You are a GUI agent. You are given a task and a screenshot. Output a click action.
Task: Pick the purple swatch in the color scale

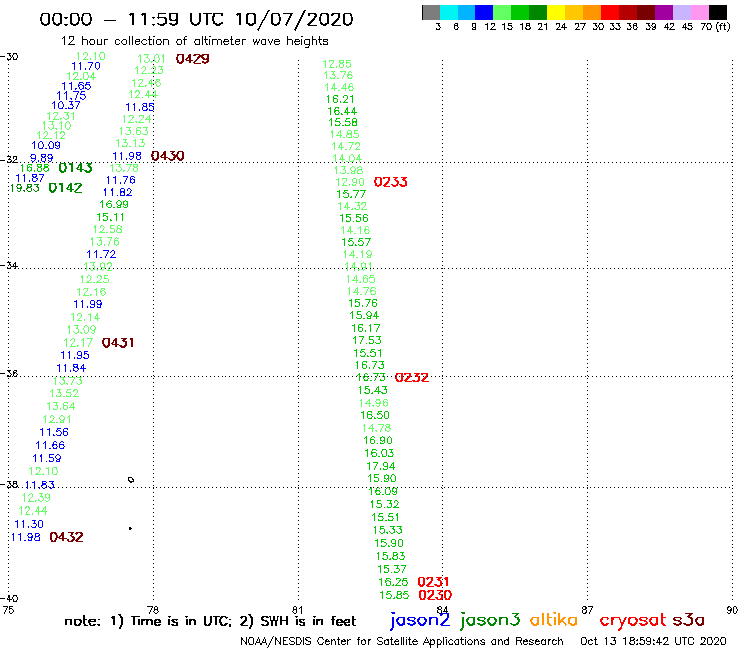point(664,12)
